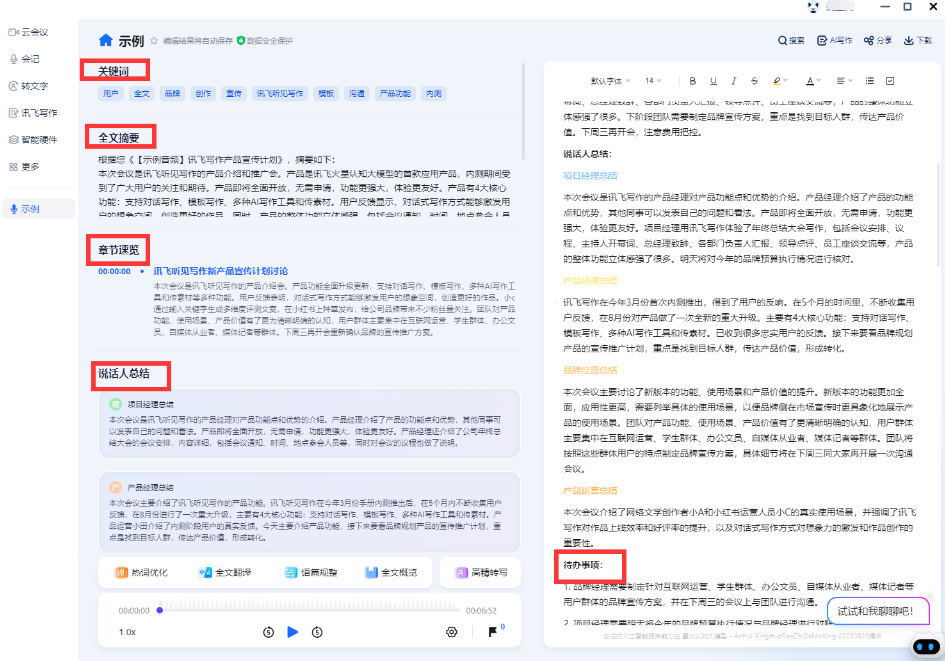Click the 项目经理总结 heading in the editor
The width and height of the screenshot is (945, 661).
(590, 175)
